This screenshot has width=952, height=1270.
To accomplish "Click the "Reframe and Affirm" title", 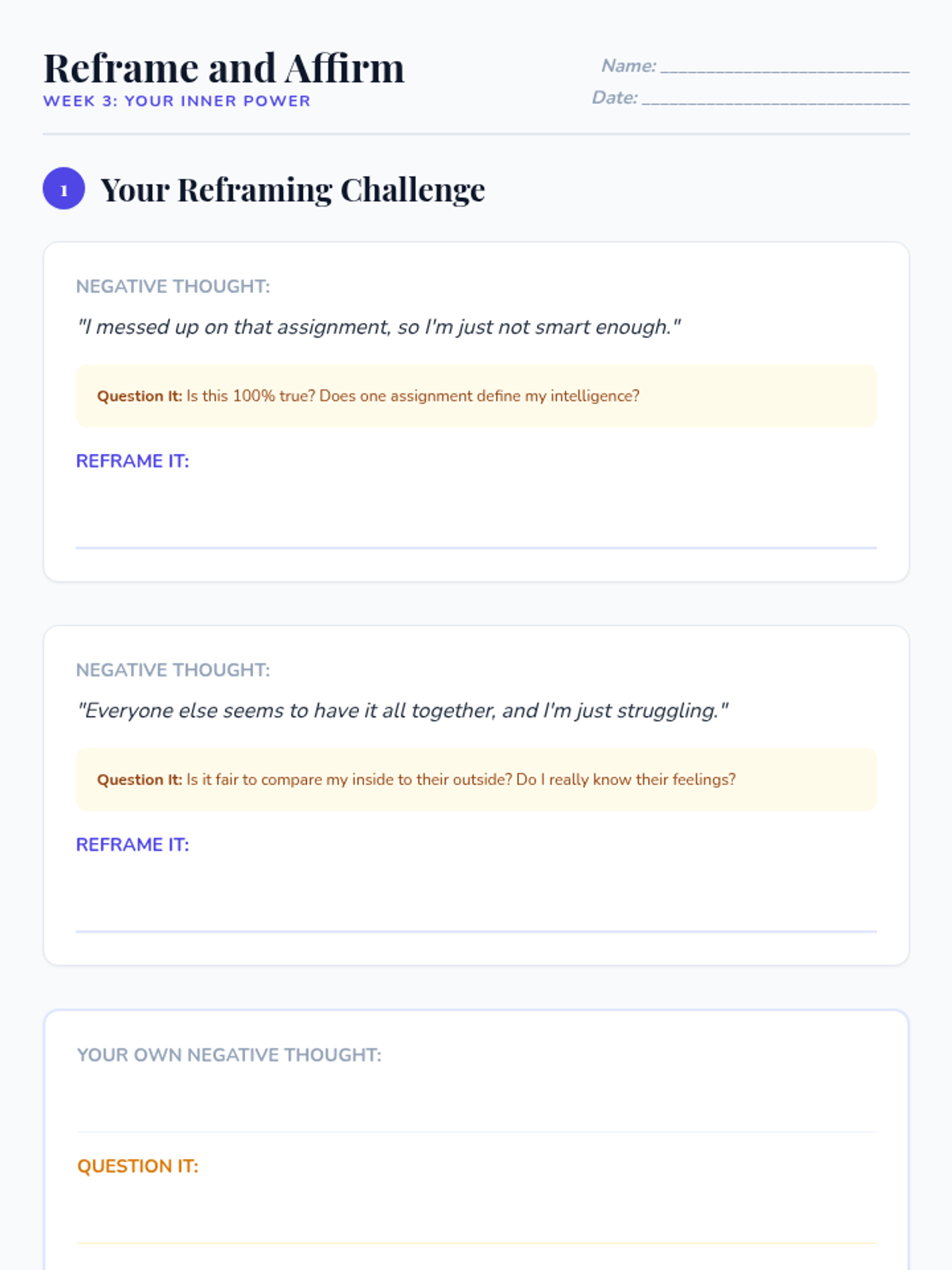I will (224, 68).
